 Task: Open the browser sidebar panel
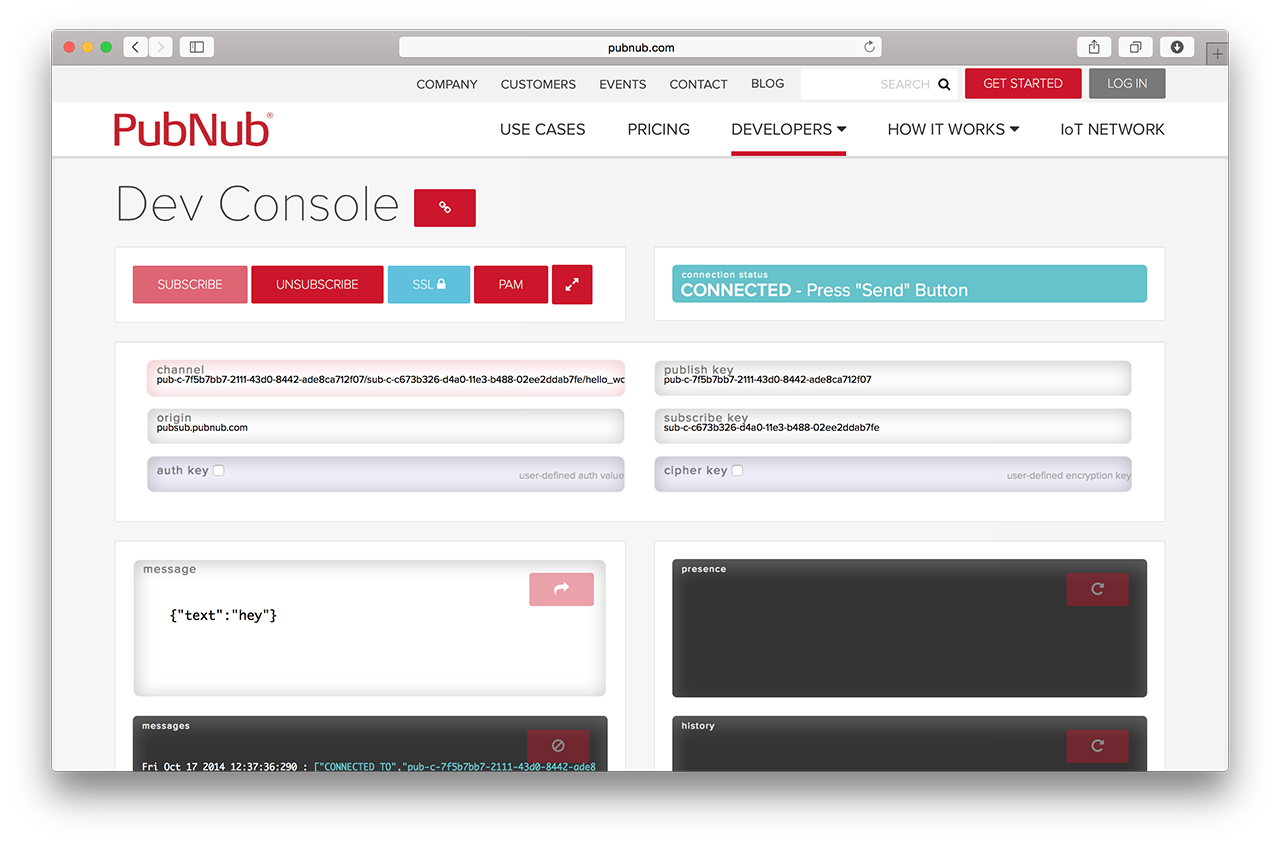(x=196, y=46)
